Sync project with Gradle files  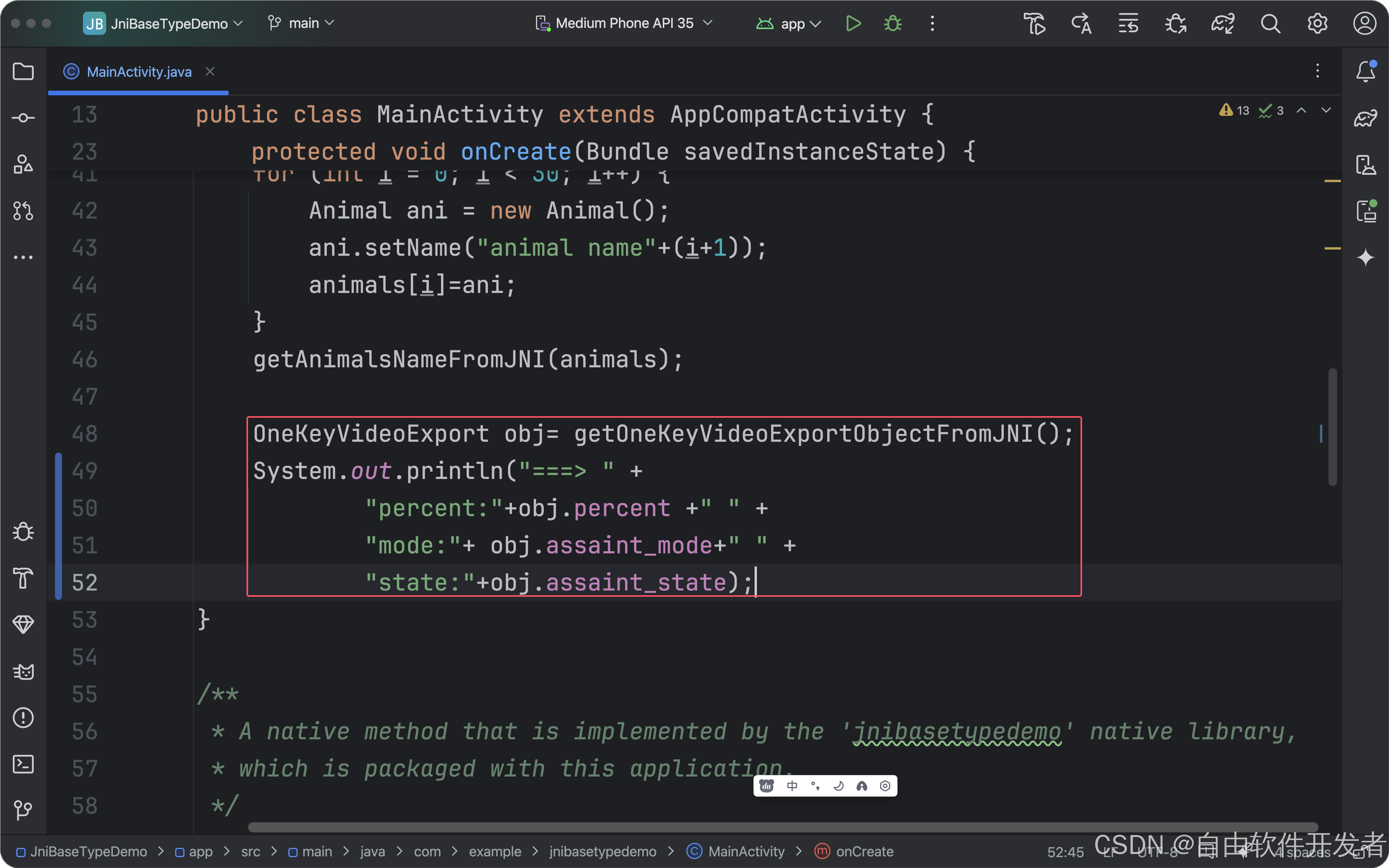click(x=1223, y=23)
